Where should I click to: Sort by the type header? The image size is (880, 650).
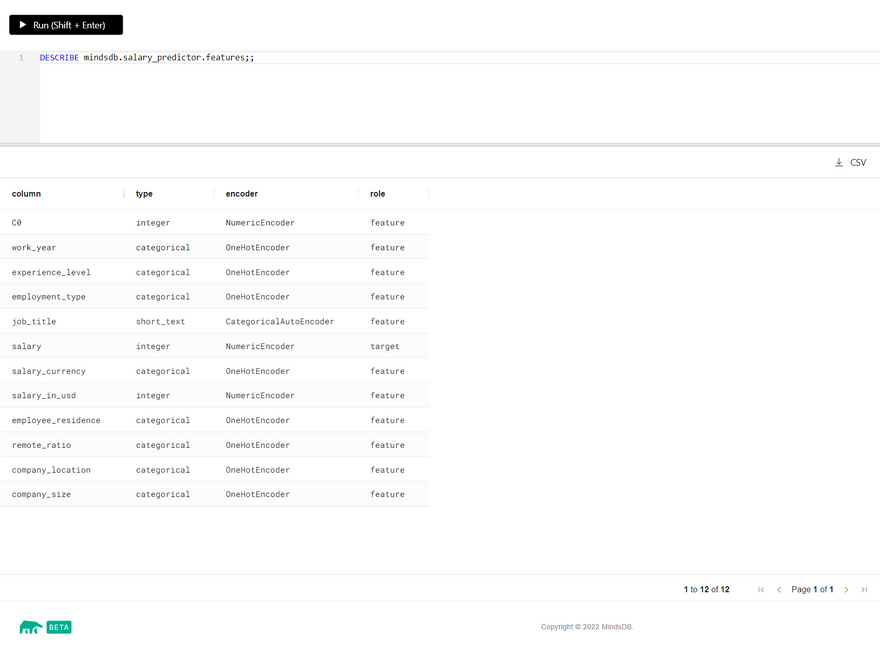click(144, 194)
